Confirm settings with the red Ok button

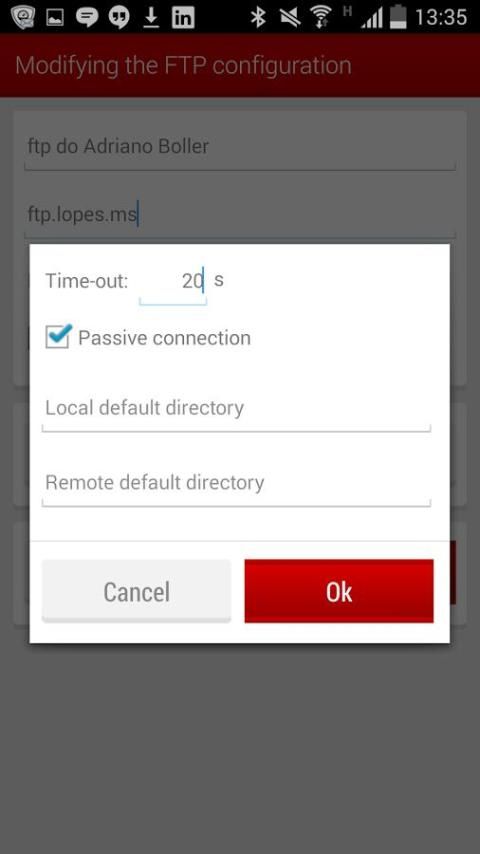pyautogui.click(x=339, y=591)
